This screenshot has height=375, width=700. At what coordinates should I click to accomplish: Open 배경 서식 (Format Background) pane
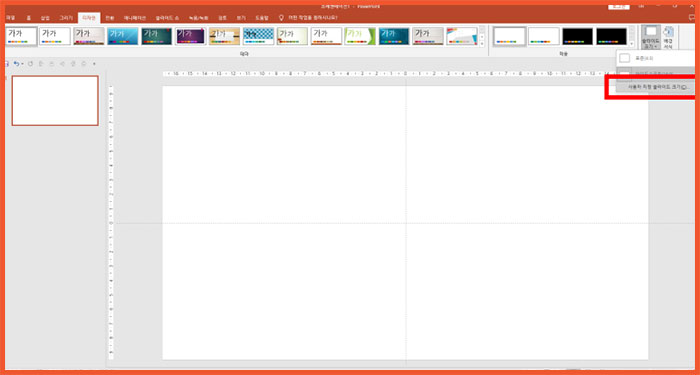click(668, 37)
